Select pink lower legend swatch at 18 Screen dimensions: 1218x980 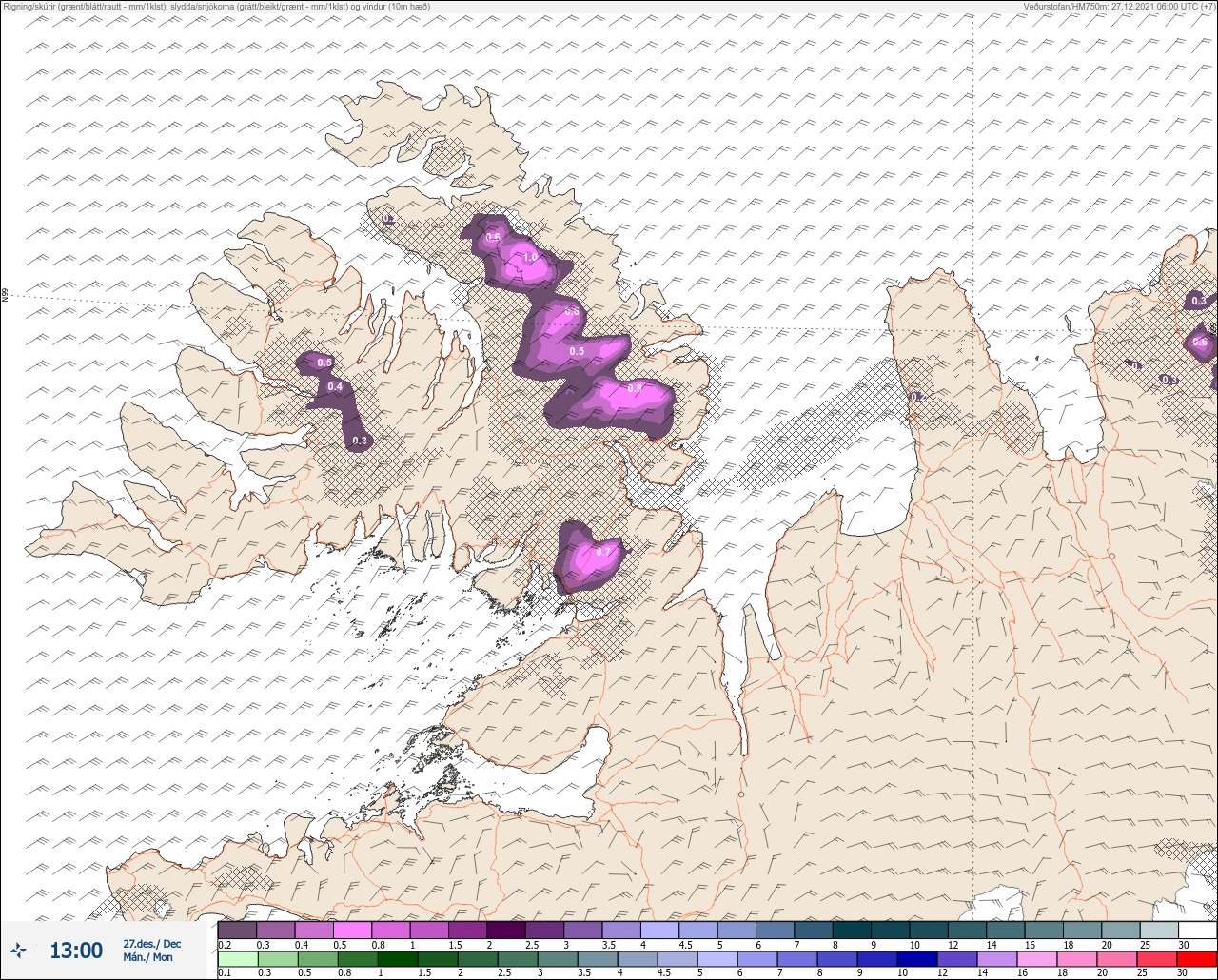pyautogui.click(x=1078, y=959)
